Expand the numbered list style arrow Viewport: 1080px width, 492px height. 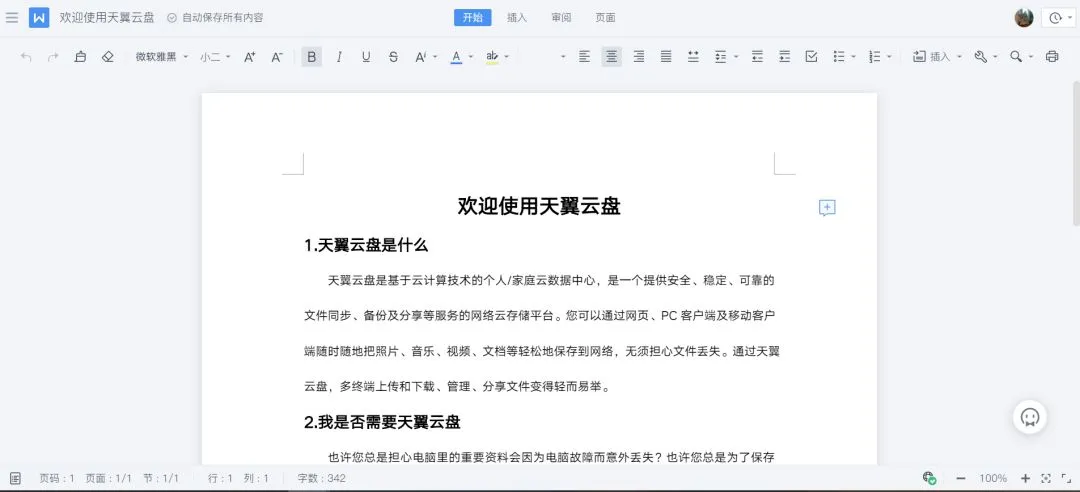tap(890, 57)
